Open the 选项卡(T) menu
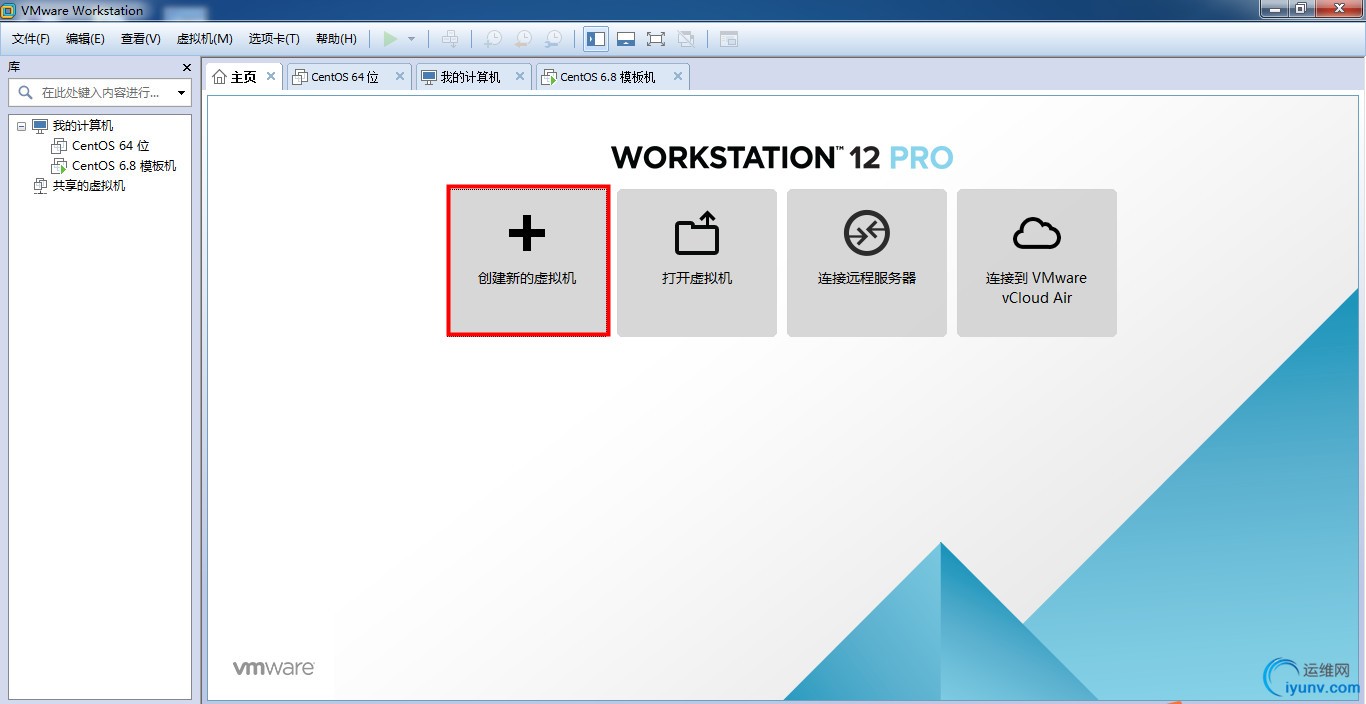Screen dimensions: 1366x704 click(x=274, y=39)
